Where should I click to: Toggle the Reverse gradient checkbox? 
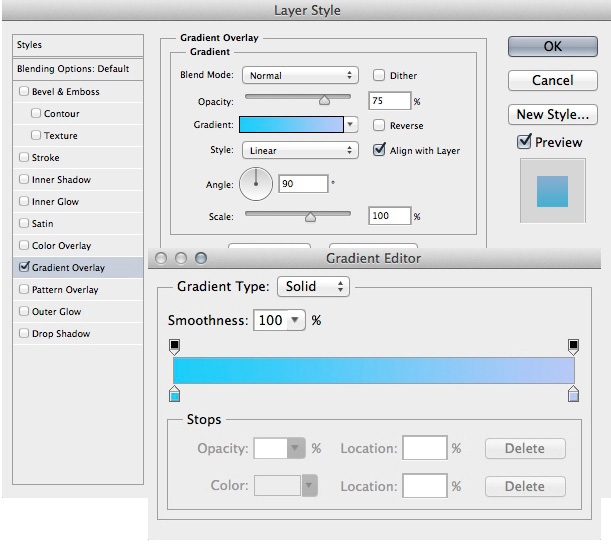click(379, 126)
